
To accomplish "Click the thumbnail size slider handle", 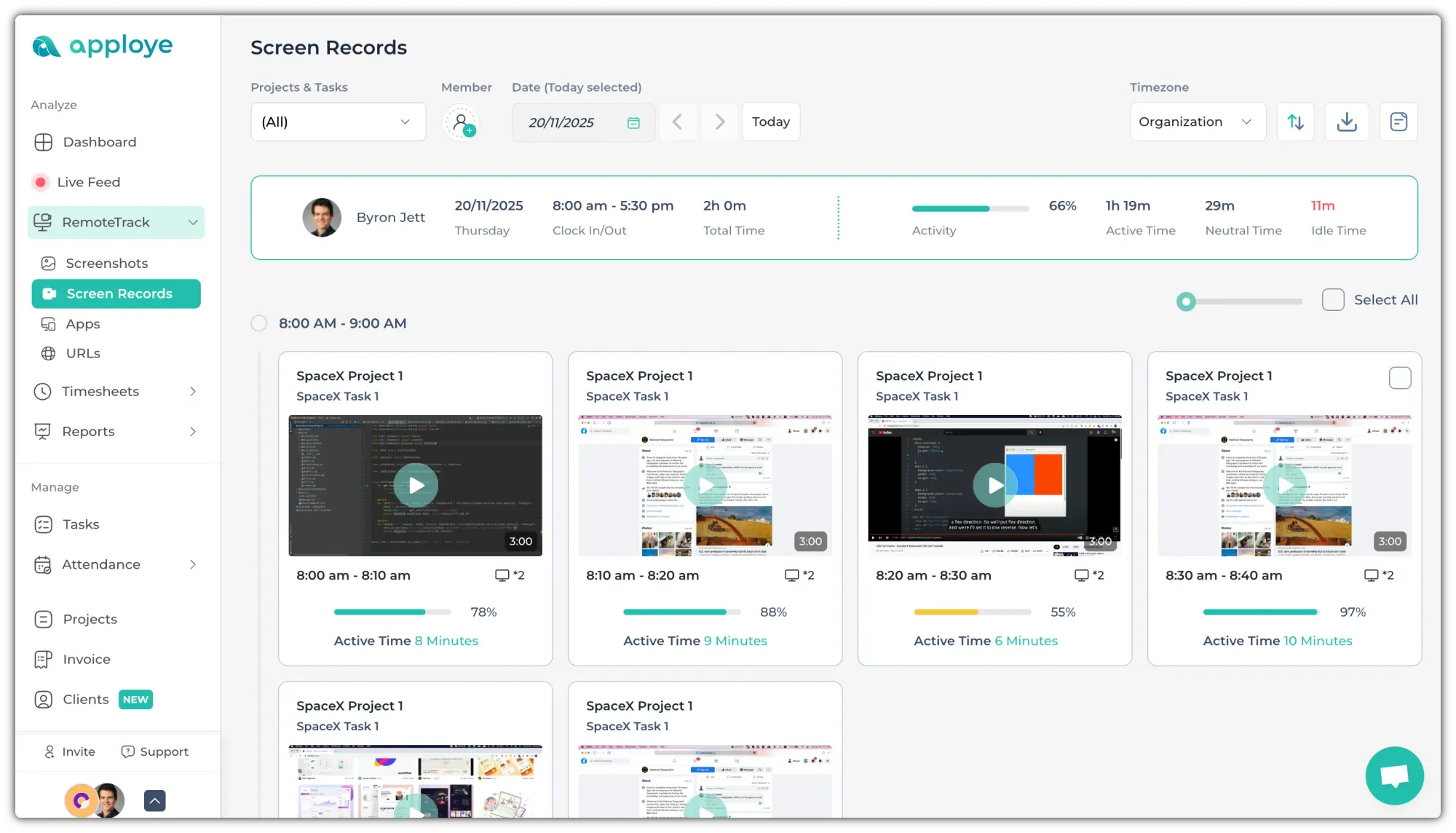I will [1186, 301].
